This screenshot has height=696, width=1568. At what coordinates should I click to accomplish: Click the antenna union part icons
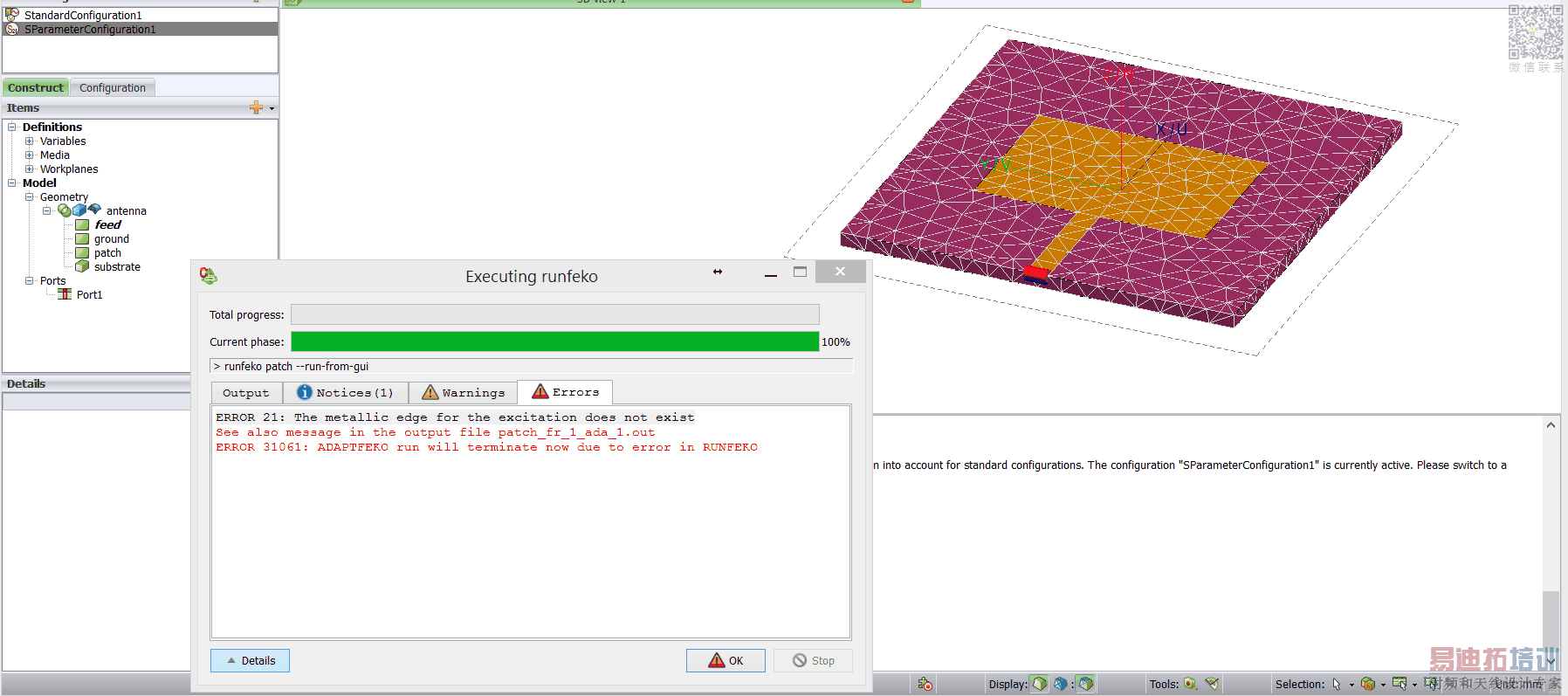click(x=79, y=210)
